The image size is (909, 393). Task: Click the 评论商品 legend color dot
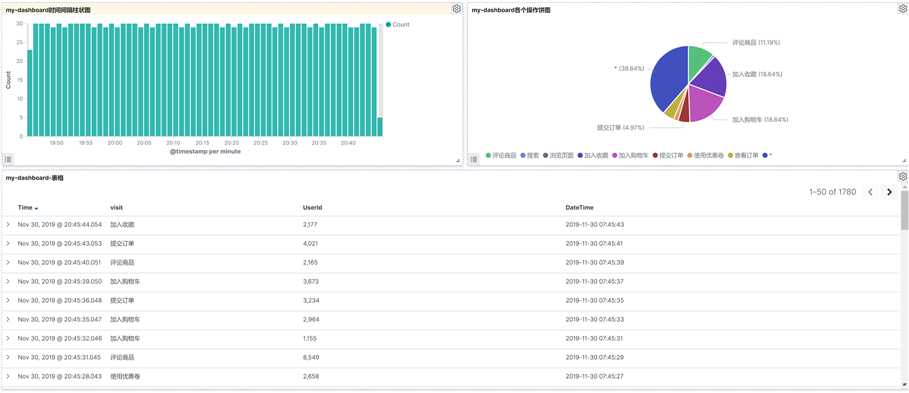pos(488,155)
